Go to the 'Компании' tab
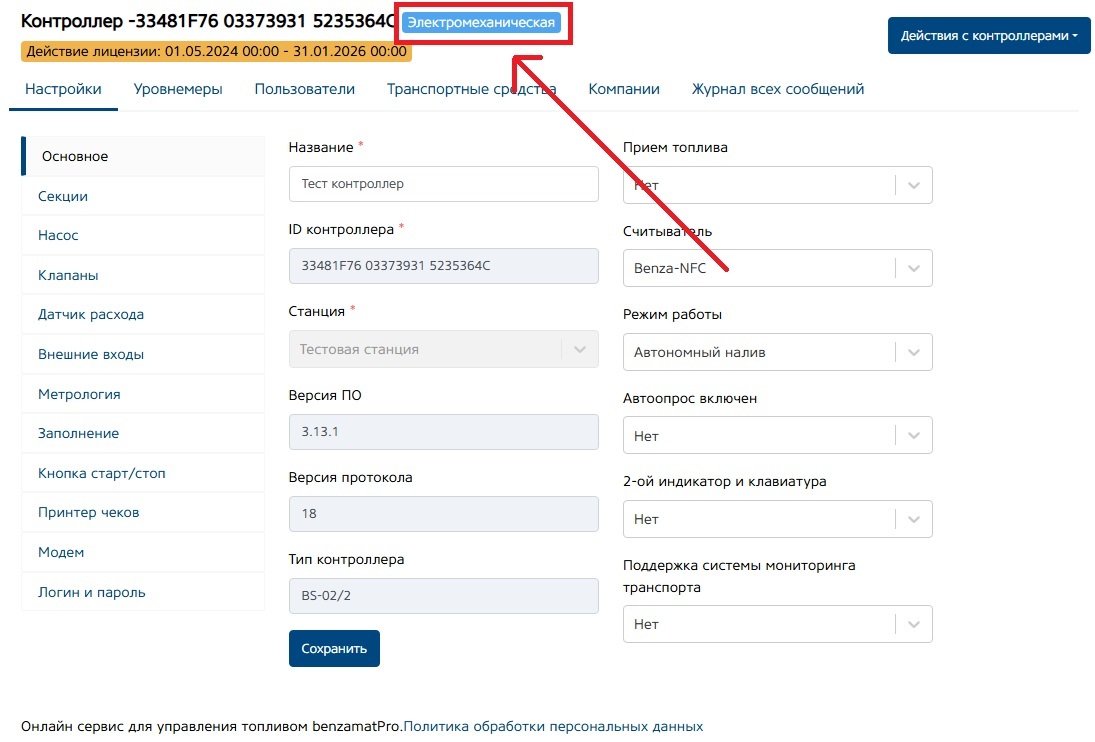 point(624,89)
